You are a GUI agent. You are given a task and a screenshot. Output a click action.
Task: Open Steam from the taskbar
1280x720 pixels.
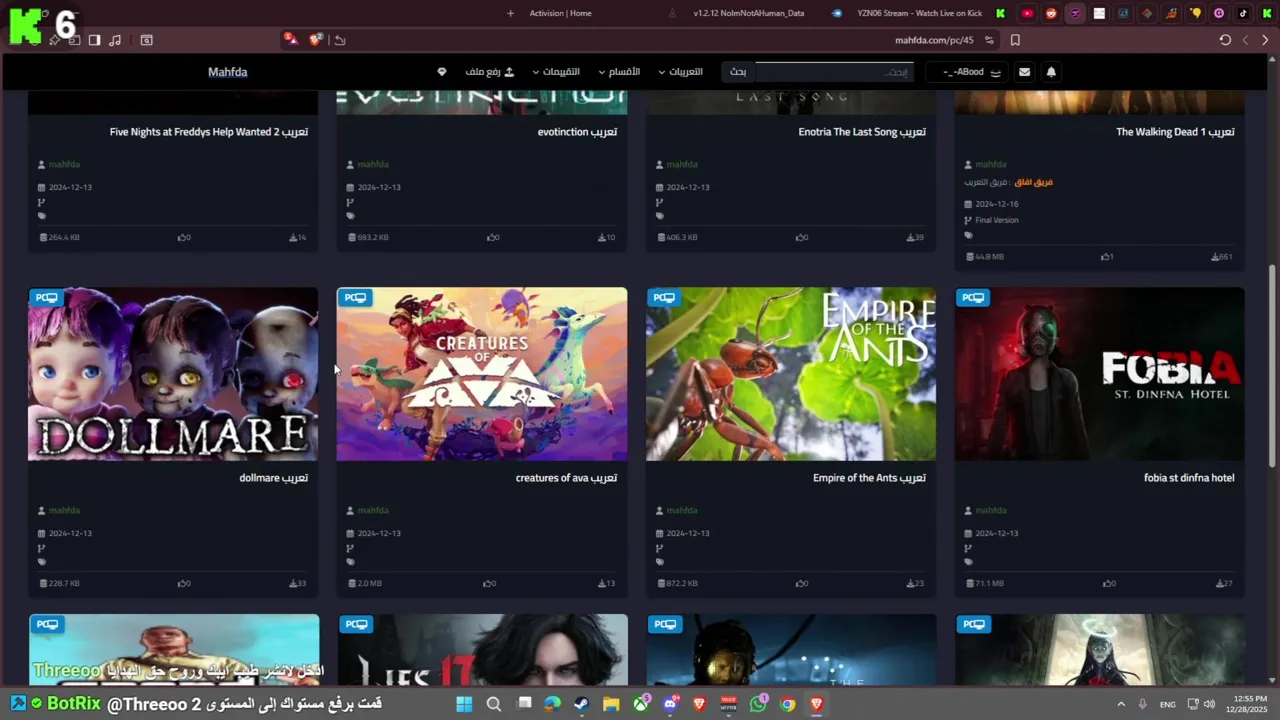coord(581,704)
